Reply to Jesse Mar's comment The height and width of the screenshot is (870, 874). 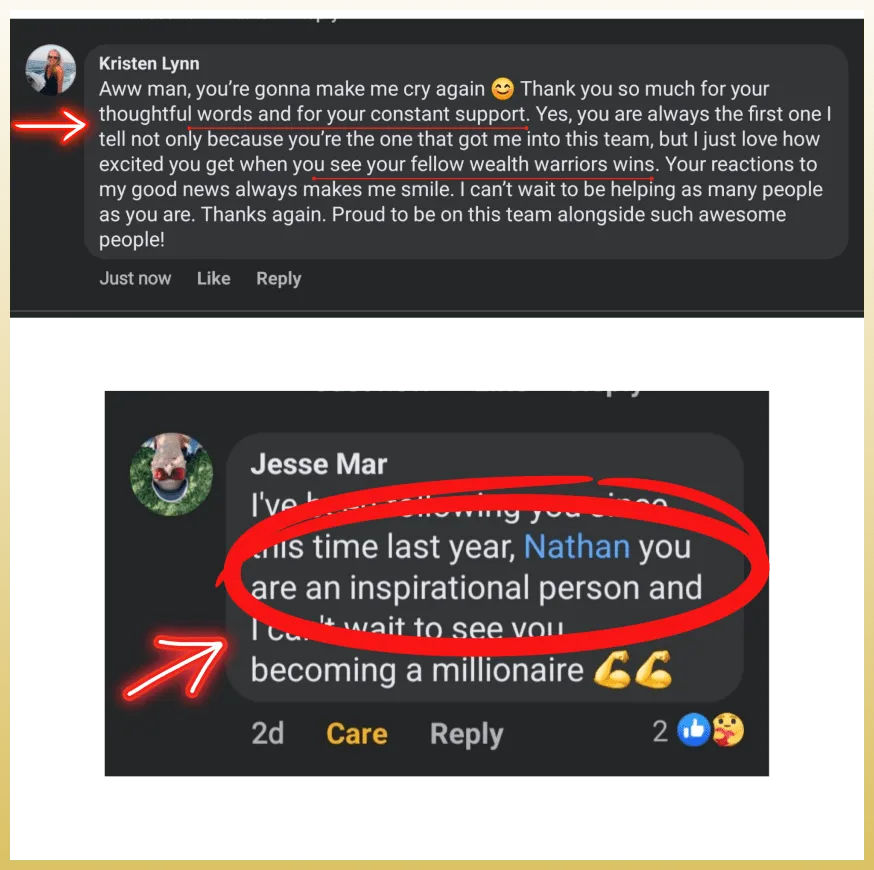[467, 734]
